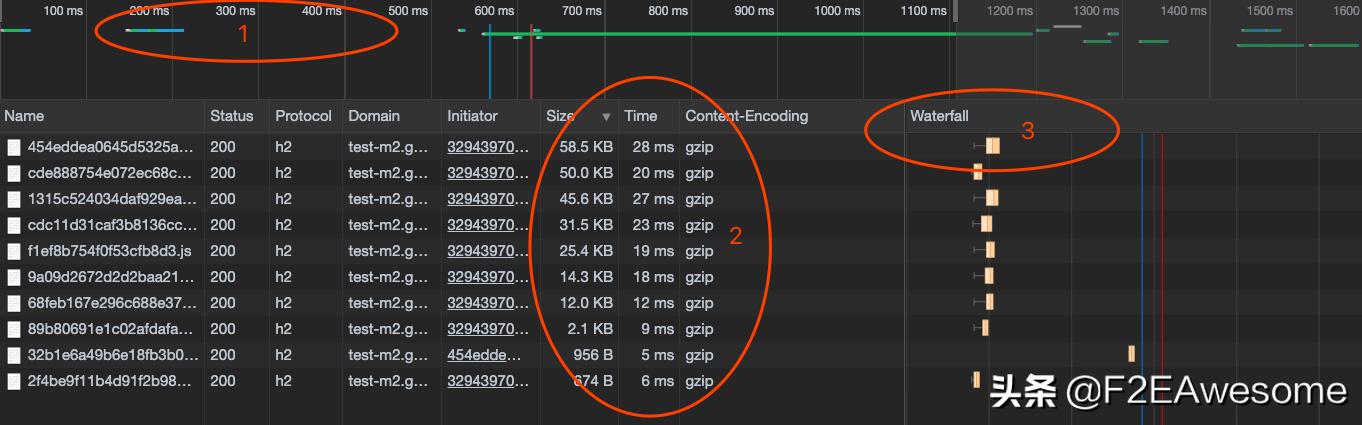The width and height of the screenshot is (1362, 425).
Task: Select the document icon of 1315c524034daf929ea row
Action: [x=14, y=199]
